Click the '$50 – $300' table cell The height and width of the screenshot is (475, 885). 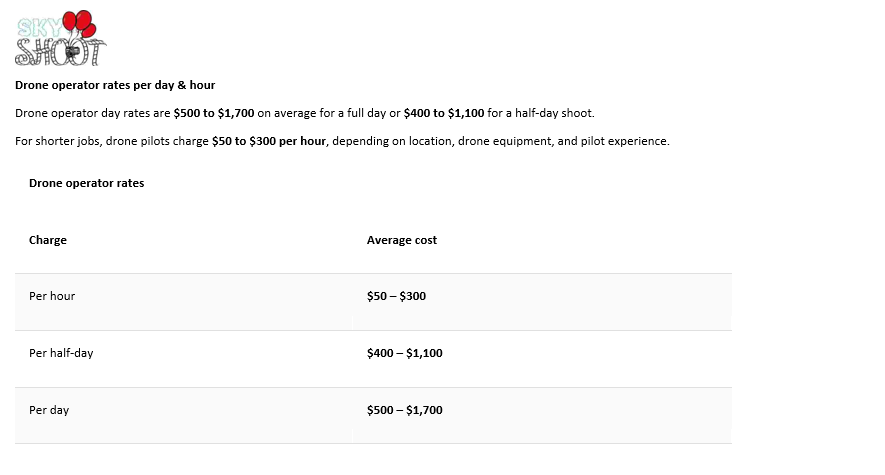coord(396,296)
